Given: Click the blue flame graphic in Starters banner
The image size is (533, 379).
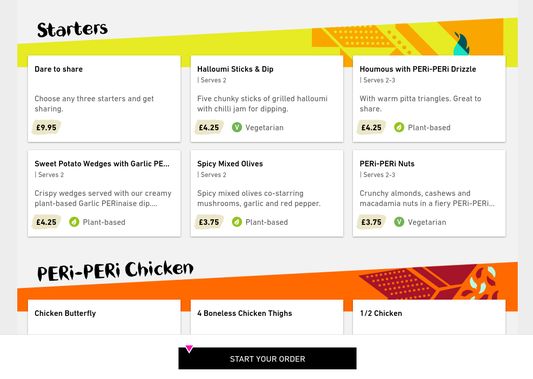Looking at the screenshot, I should pyautogui.click(x=462, y=44).
